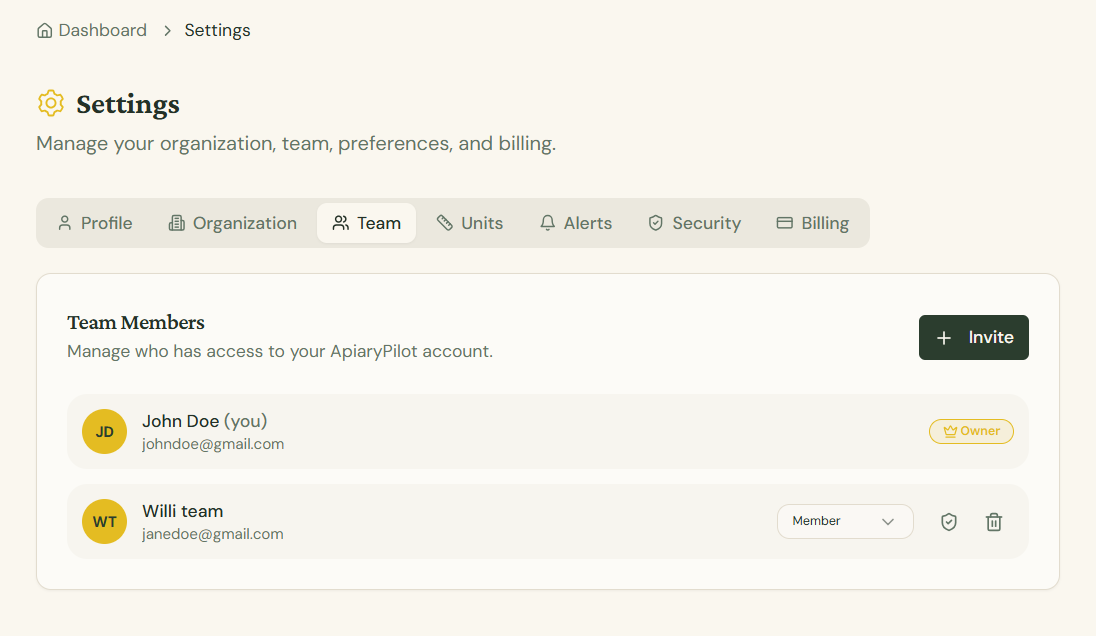The height and width of the screenshot is (636, 1096).
Task: Click the gear icon beside Settings heading
Action: tap(51, 103)
